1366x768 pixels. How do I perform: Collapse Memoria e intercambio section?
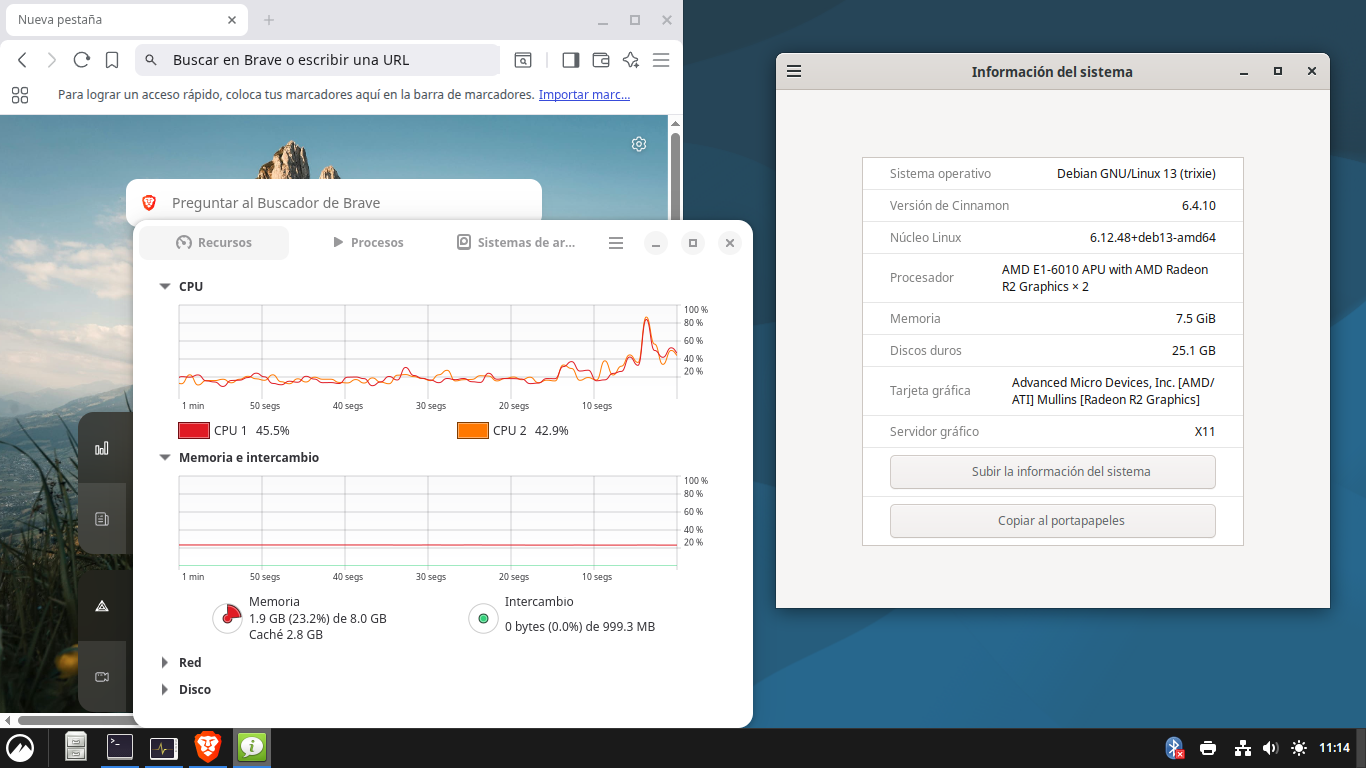click(165, 458)
